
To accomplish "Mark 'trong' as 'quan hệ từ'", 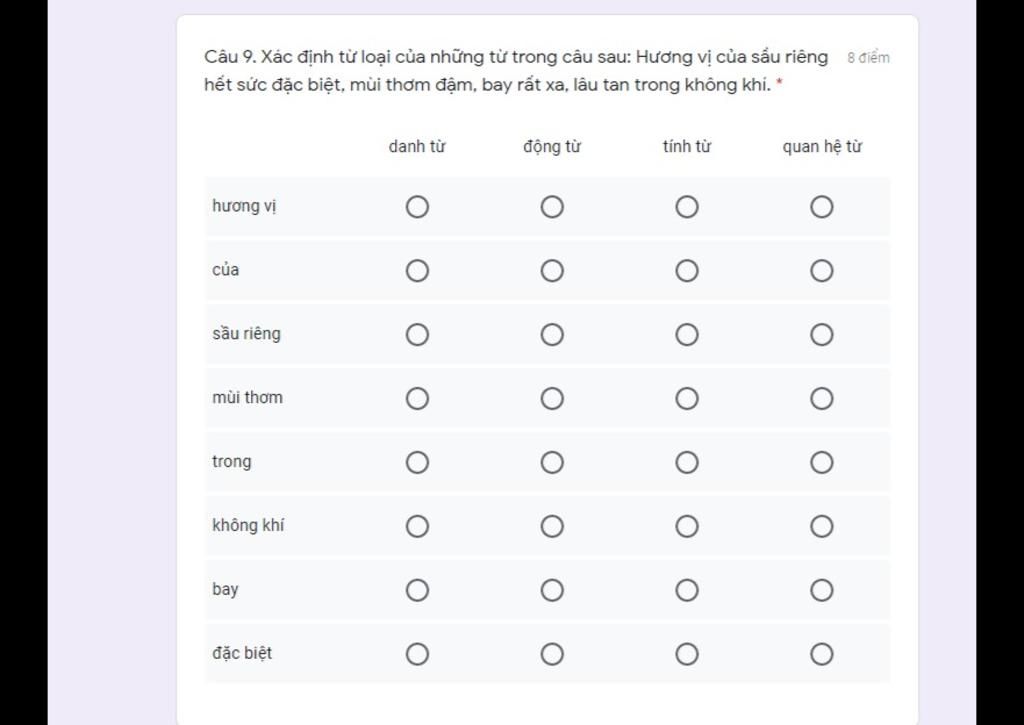I will 821,462.
